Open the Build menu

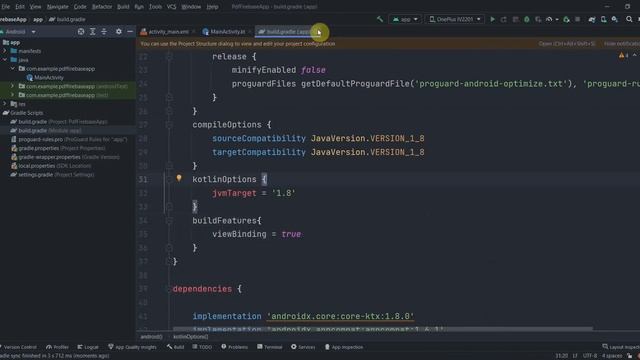coord(123,7)
